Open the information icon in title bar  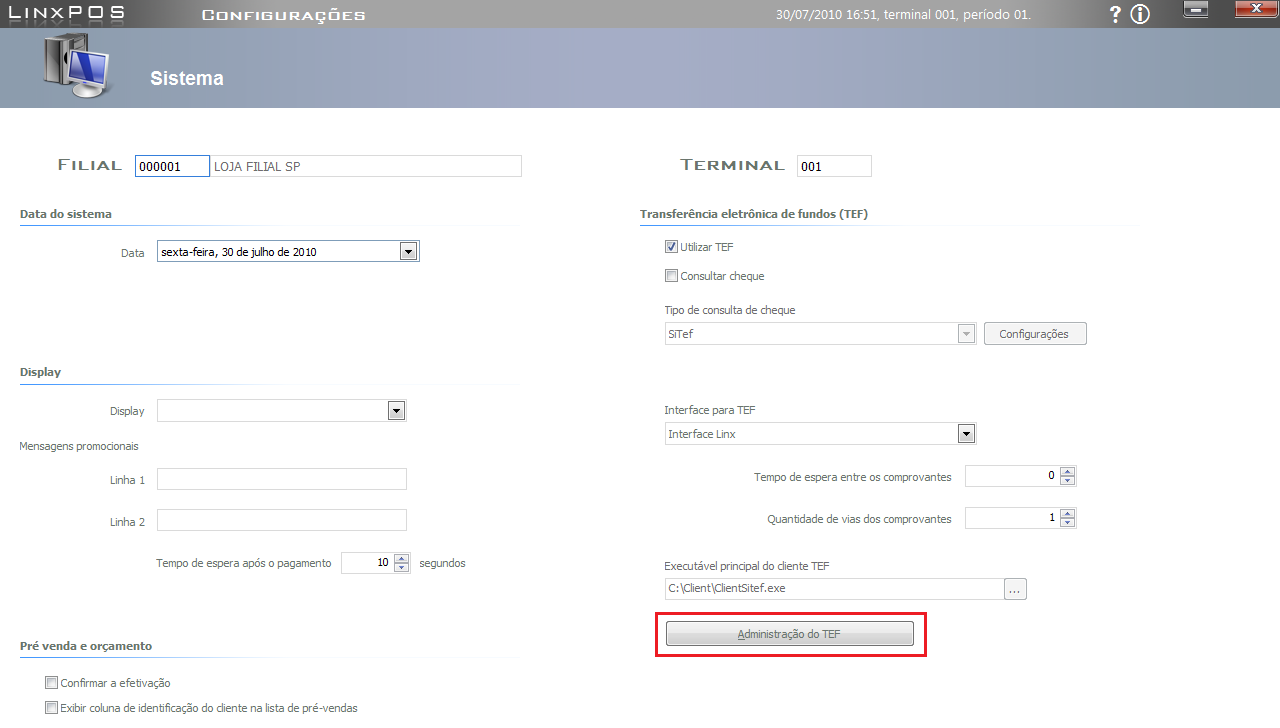click(x=1140, y=14)
